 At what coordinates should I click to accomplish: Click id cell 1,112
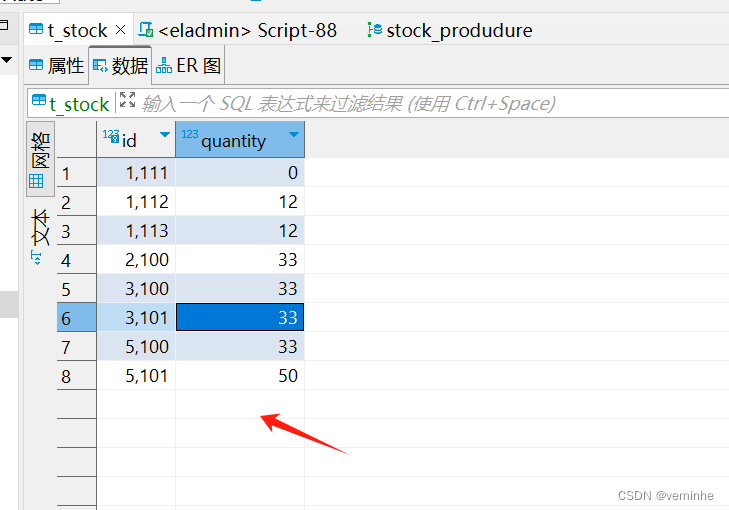136,202
